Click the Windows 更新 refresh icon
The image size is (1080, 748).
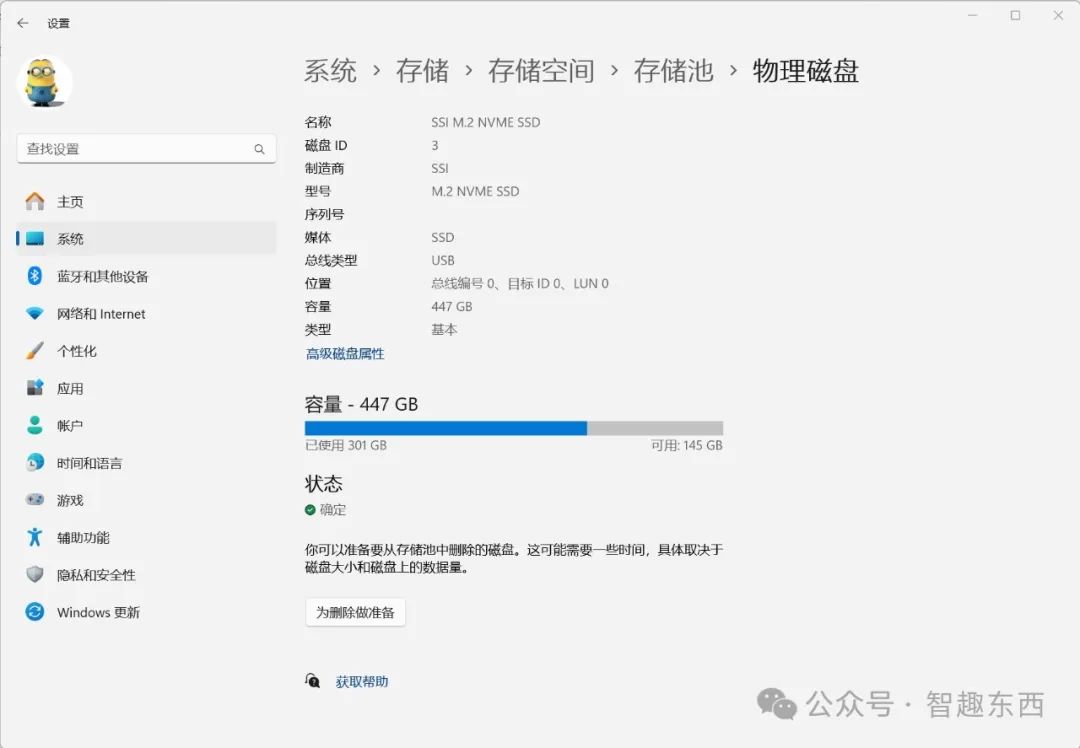coord(34,612)
